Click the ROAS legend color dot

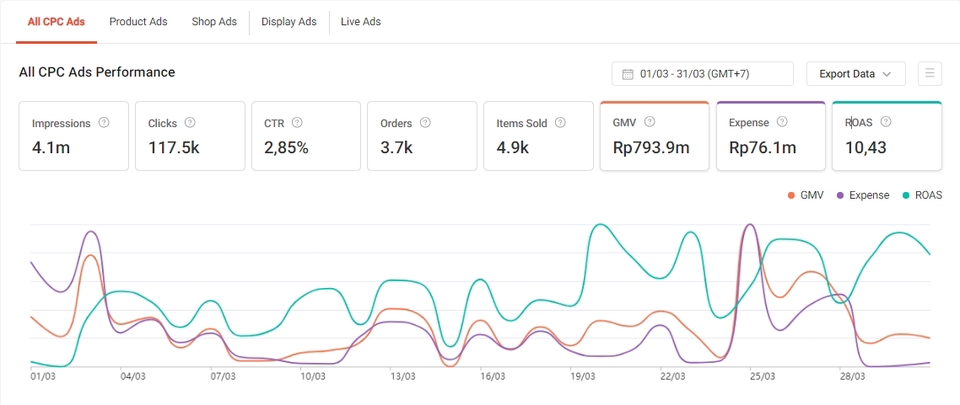[x=907, y=196]
